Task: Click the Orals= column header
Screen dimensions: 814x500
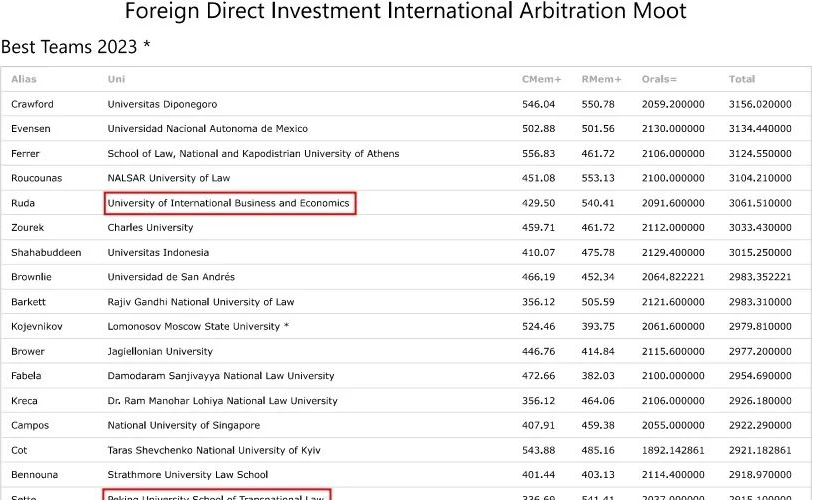Action: click(659, 79)
